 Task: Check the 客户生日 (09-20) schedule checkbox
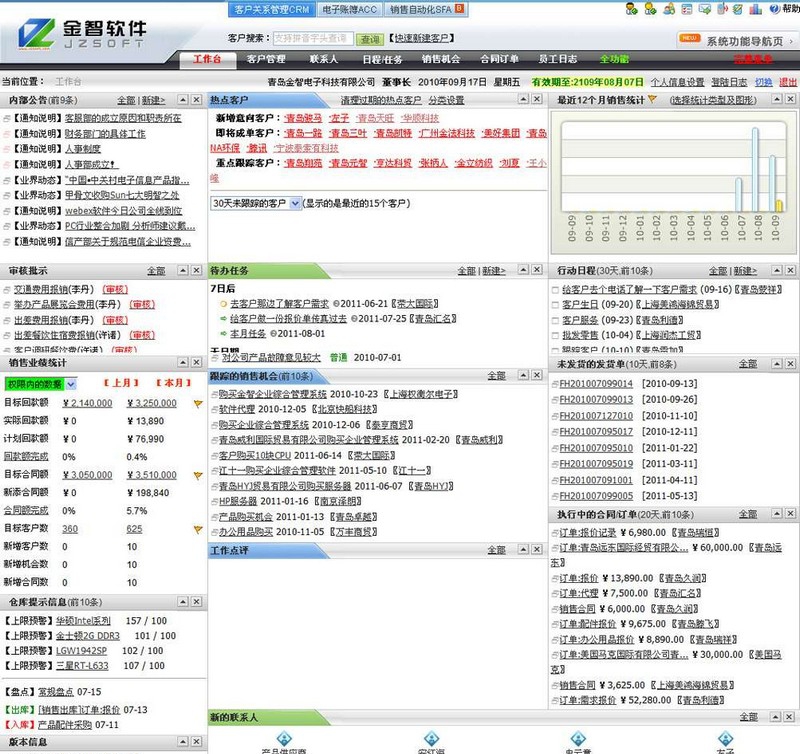pyautogui.click(x=556, y=305)
